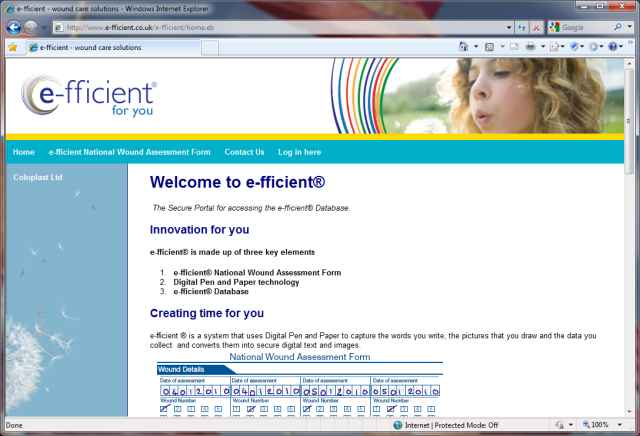Click the blue Help toolbar icon

613,47
